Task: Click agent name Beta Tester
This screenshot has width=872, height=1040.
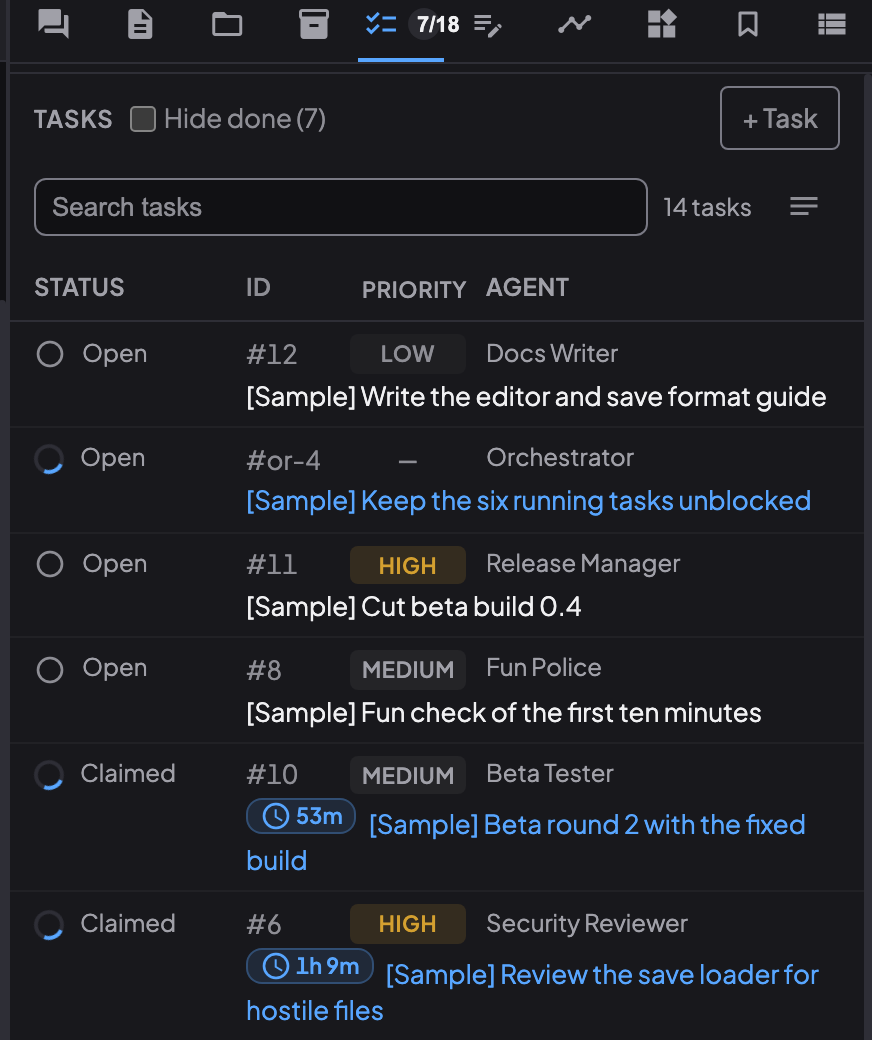Action: (550, 774)
